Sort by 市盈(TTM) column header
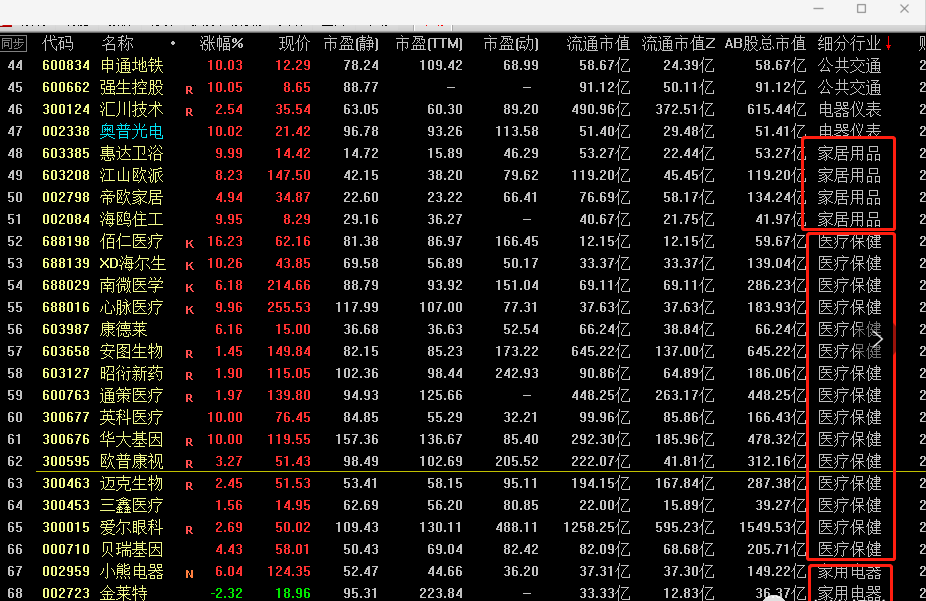Viewport: 926px width, 601px height. [429, 43]
